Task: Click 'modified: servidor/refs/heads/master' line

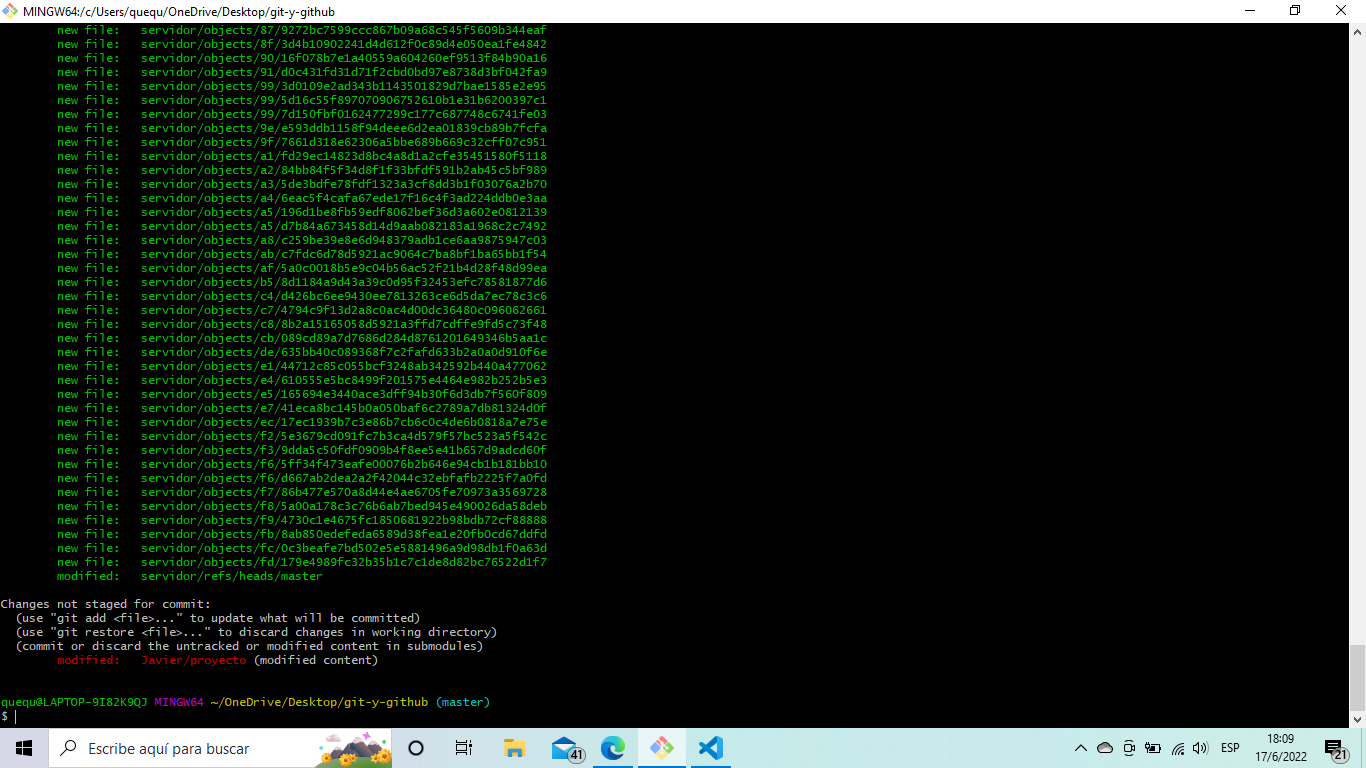Action: point(190,576)
